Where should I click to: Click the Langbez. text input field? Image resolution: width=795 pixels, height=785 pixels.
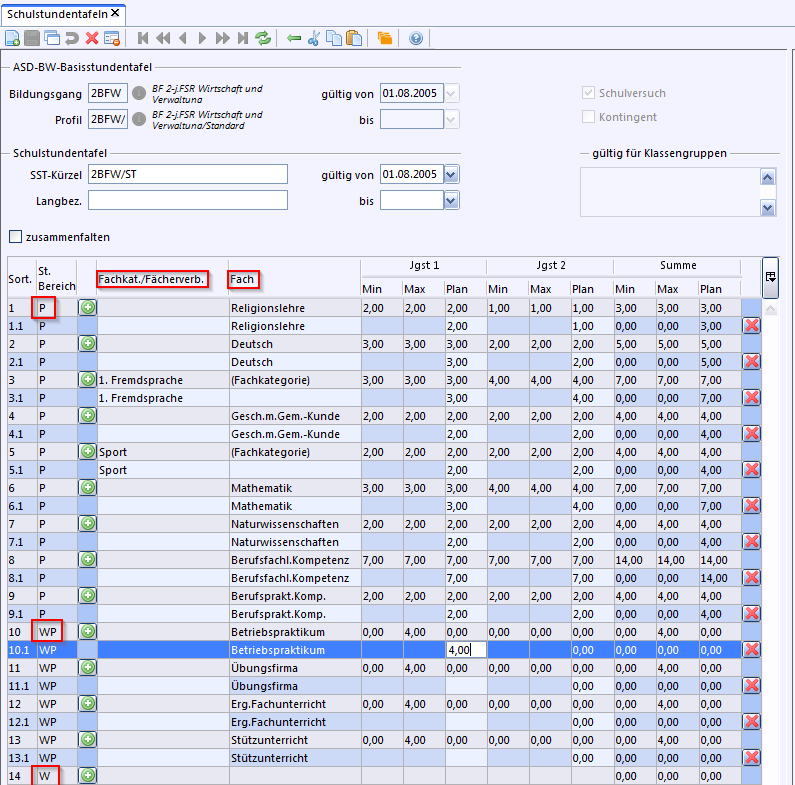[x=187, y=200]
